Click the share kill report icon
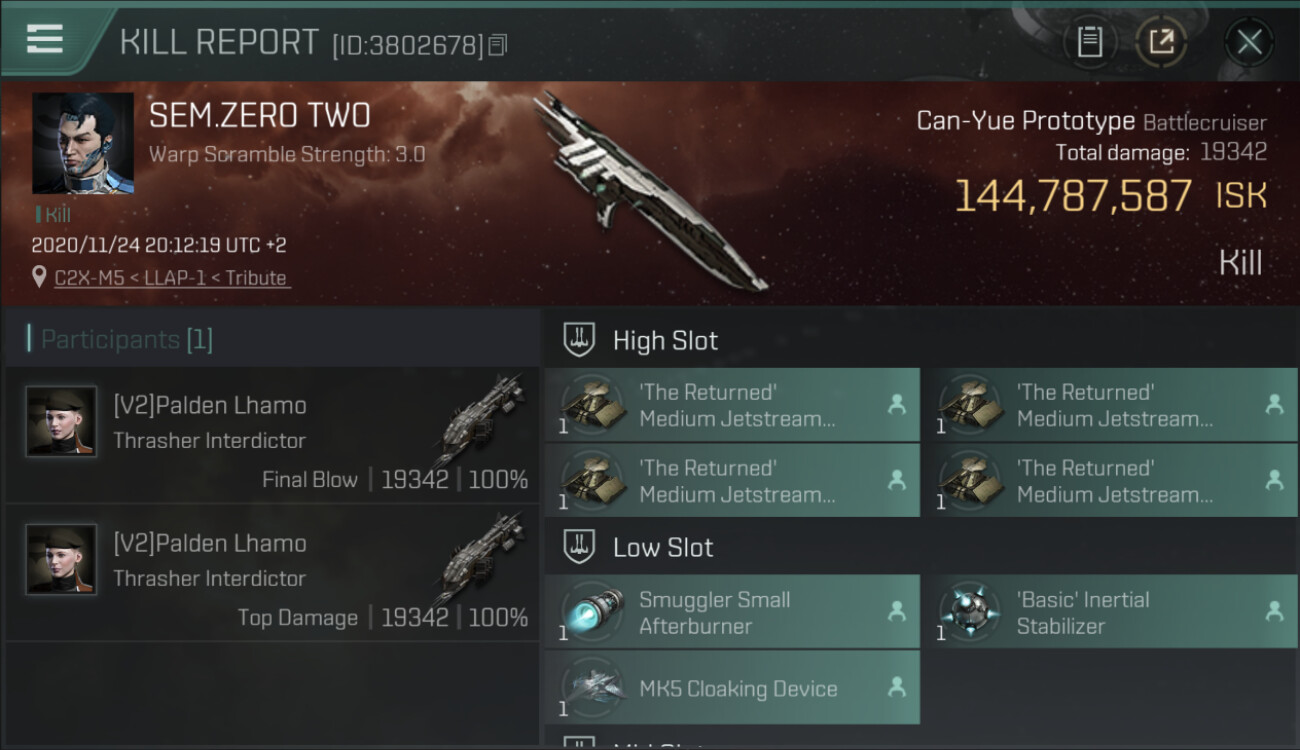 [x=1161, y=42]
